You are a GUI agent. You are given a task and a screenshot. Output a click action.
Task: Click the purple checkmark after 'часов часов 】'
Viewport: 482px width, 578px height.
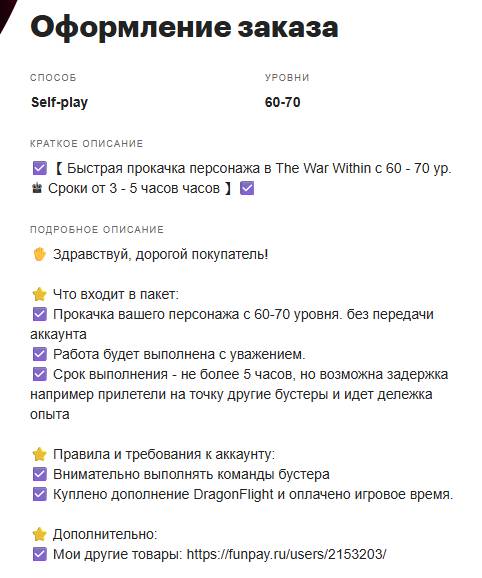coord(247,188)
